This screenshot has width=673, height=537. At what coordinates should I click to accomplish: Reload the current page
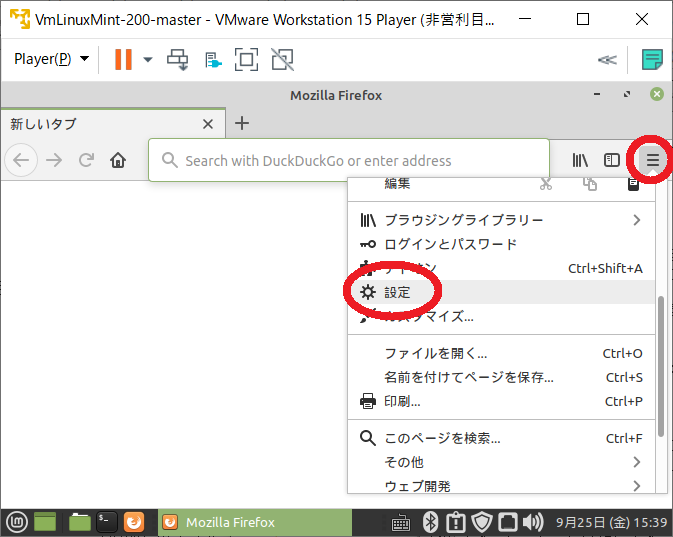pos(86,160)
